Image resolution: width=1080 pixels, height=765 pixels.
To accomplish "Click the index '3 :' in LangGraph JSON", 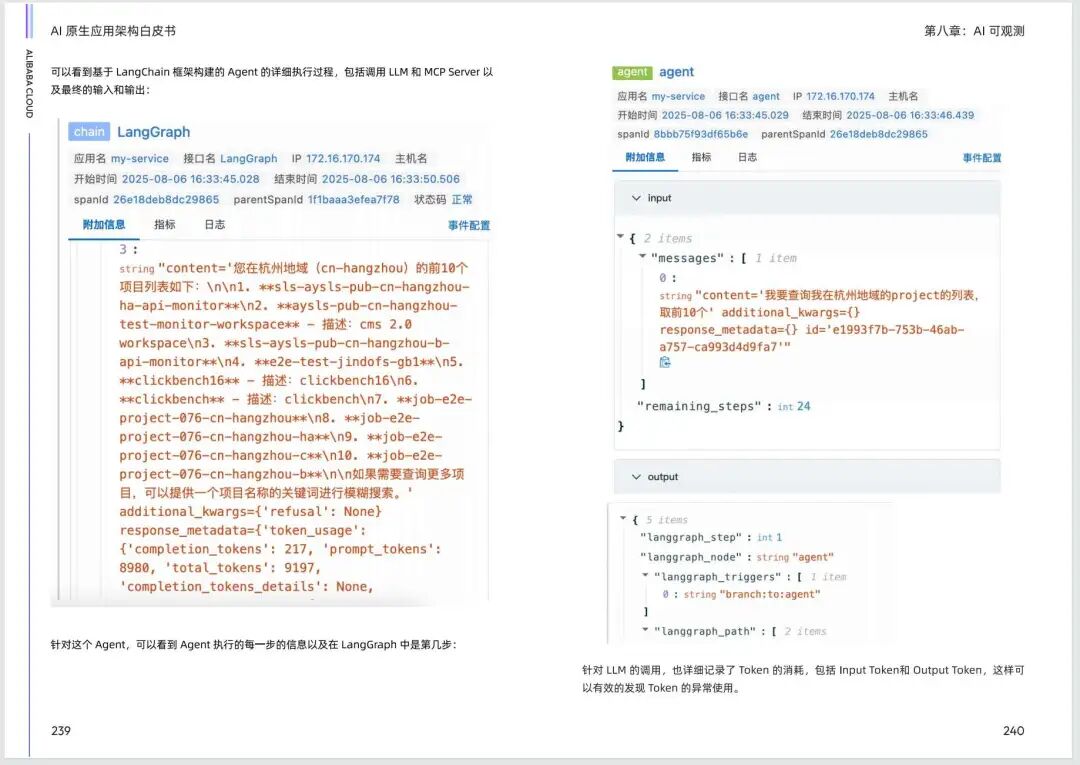I will (128, 249).
